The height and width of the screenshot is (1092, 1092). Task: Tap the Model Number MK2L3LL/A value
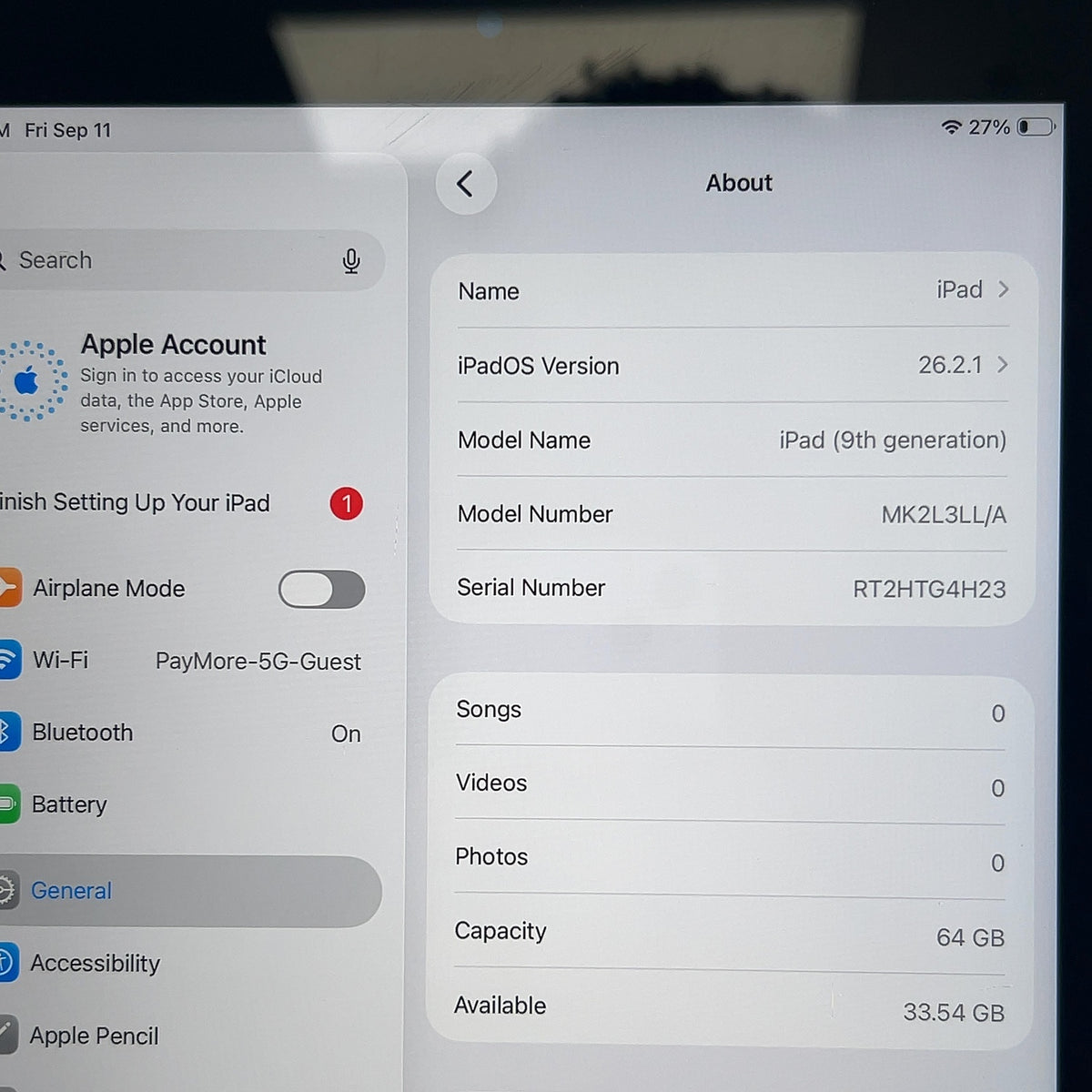(x=944, y=515)
